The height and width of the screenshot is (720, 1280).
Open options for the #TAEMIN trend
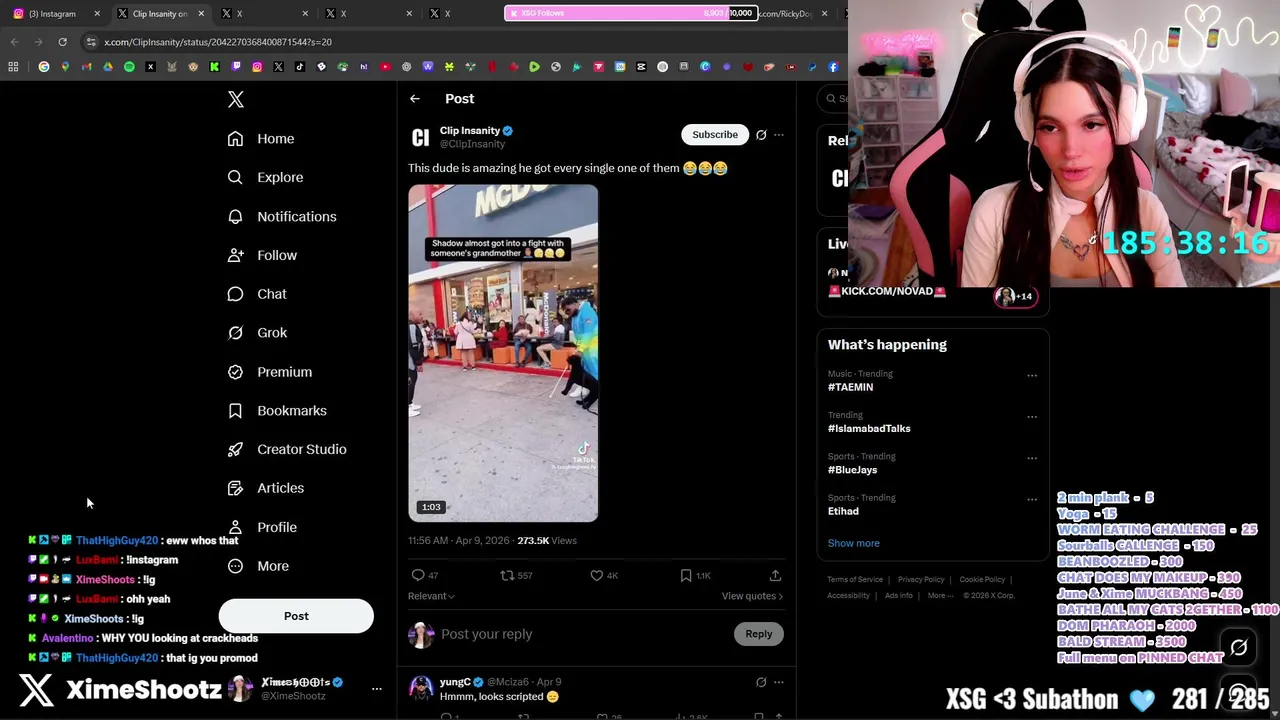tap(1032, 376)
